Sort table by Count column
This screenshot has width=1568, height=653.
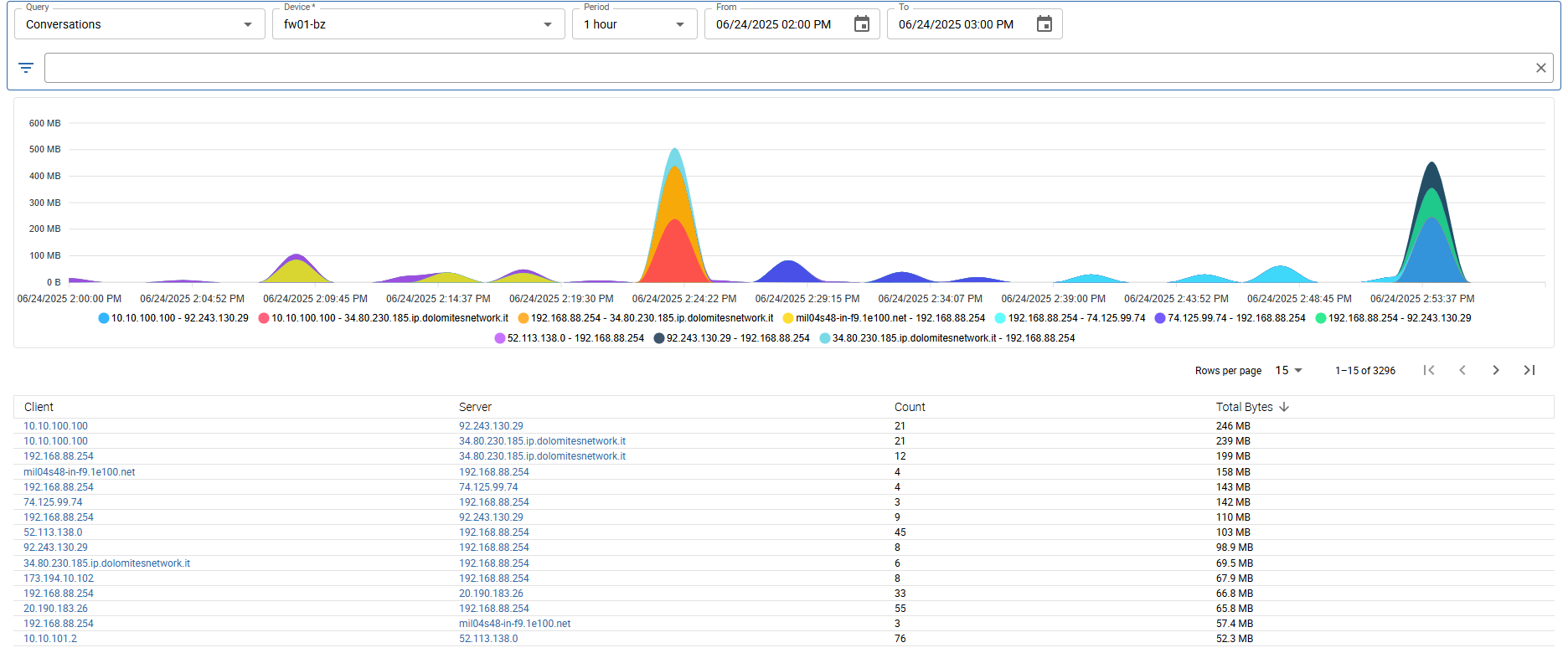910,407
